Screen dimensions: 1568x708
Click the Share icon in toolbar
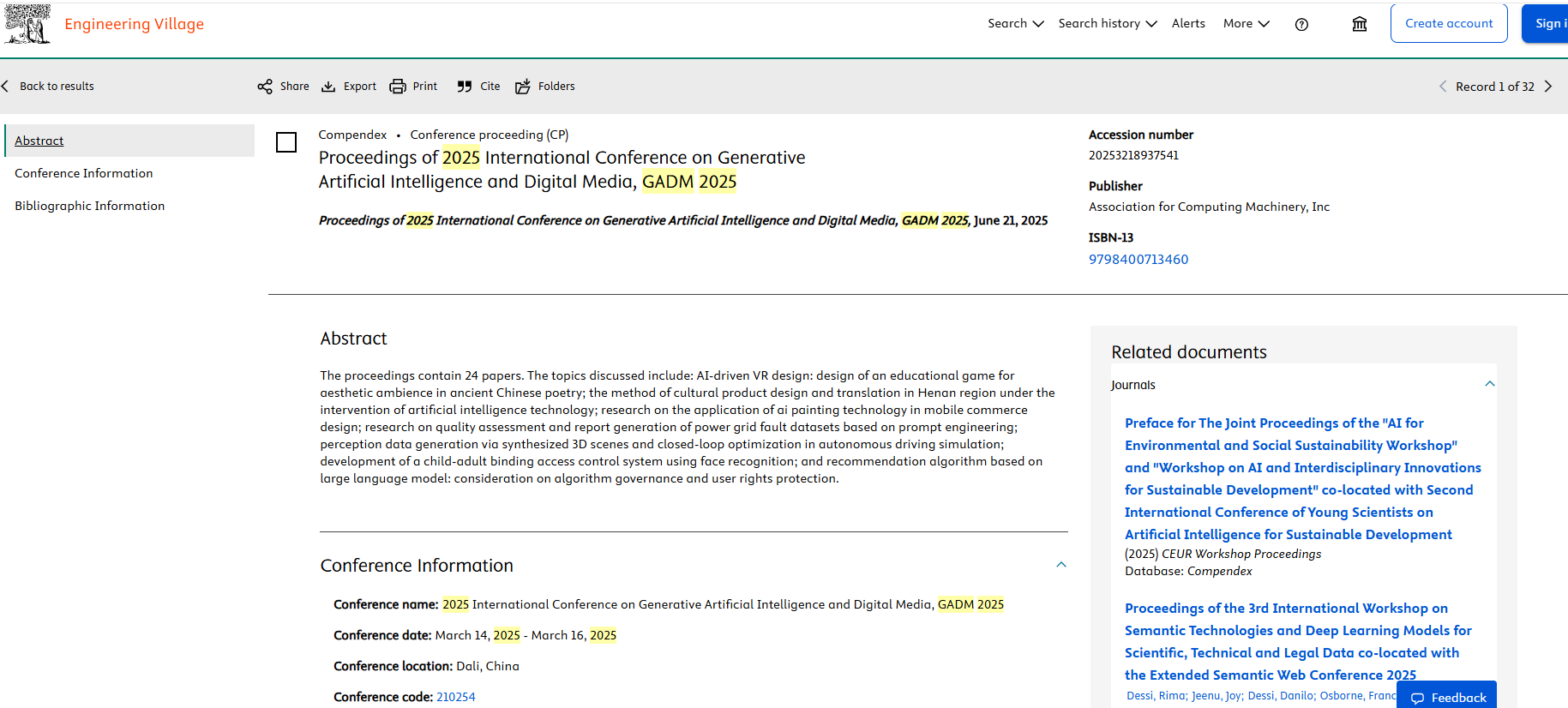[265, 87]
